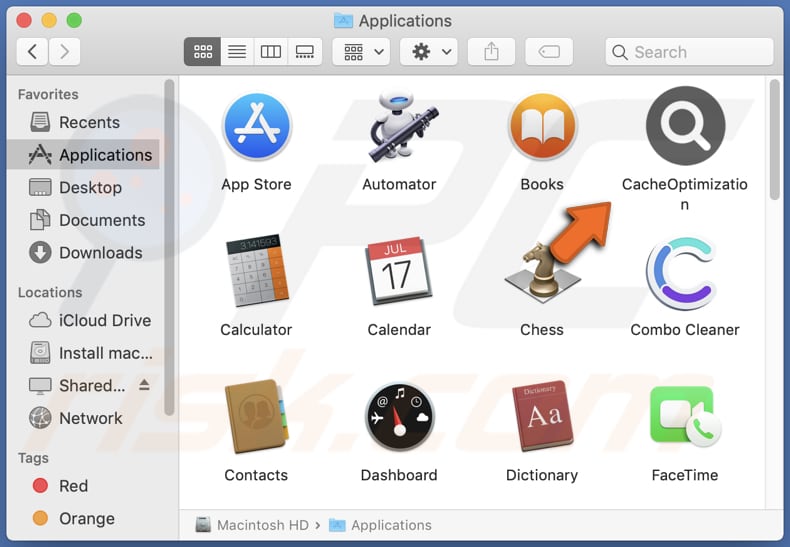
Task: Open Downloads in the sidebar
Action: pyautogui.click(x=84, y=252)
